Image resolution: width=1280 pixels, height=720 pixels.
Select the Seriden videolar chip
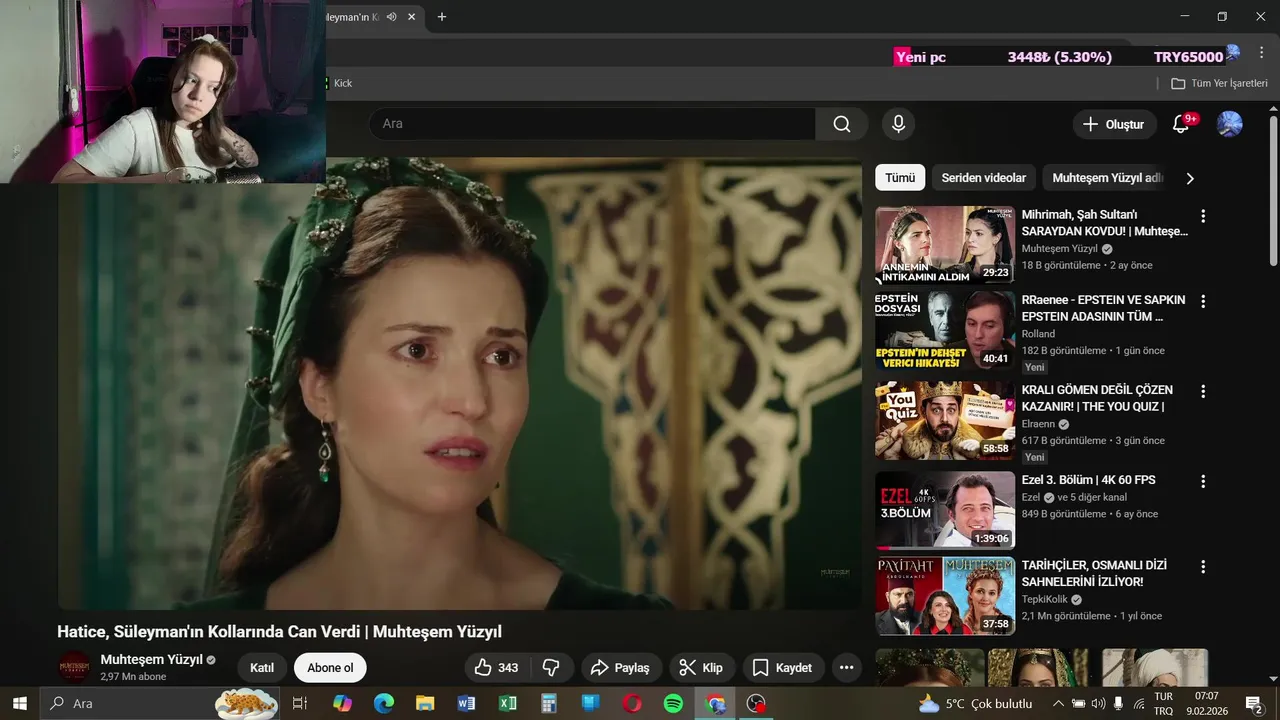pyautogui.click(x=983, y=178)
